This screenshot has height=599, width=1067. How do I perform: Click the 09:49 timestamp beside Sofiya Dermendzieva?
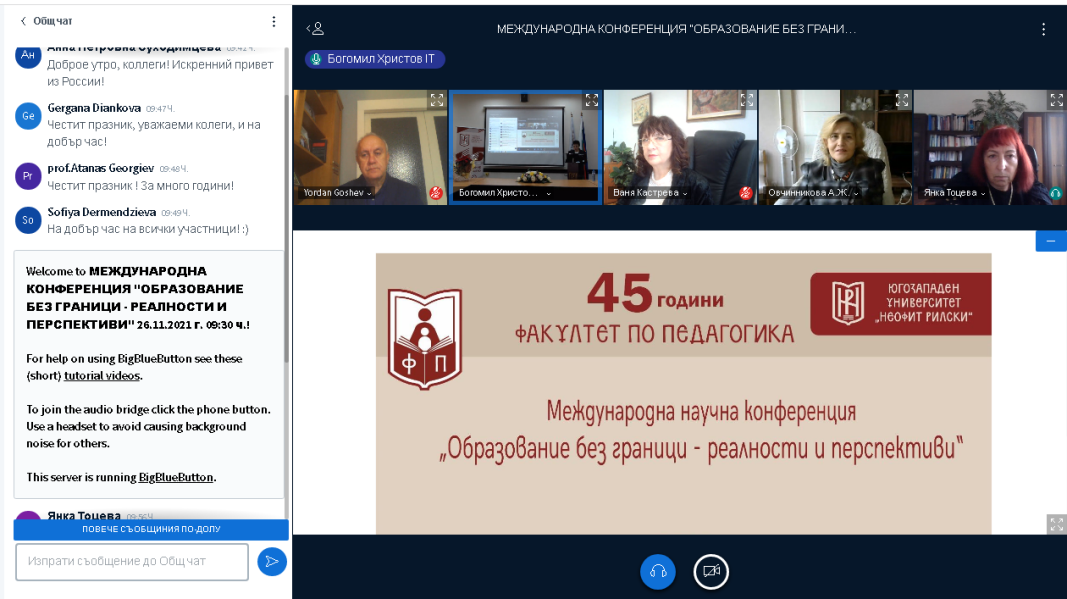pos(175,213)
